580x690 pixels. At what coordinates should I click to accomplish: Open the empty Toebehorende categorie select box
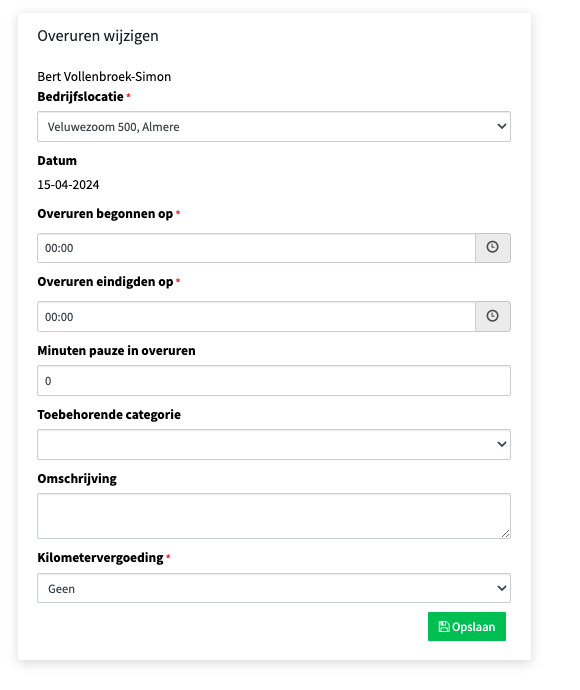click(x=274, y=444)
